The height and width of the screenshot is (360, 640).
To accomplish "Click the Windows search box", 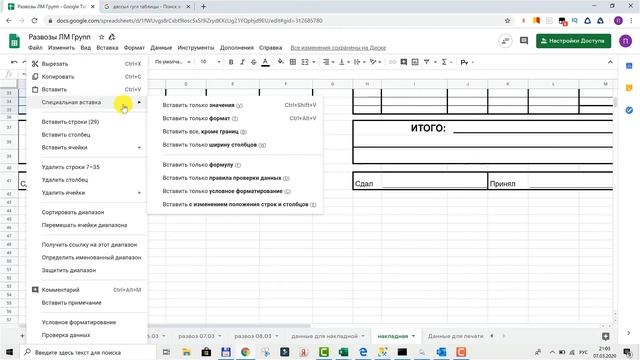I will [88, 352].
